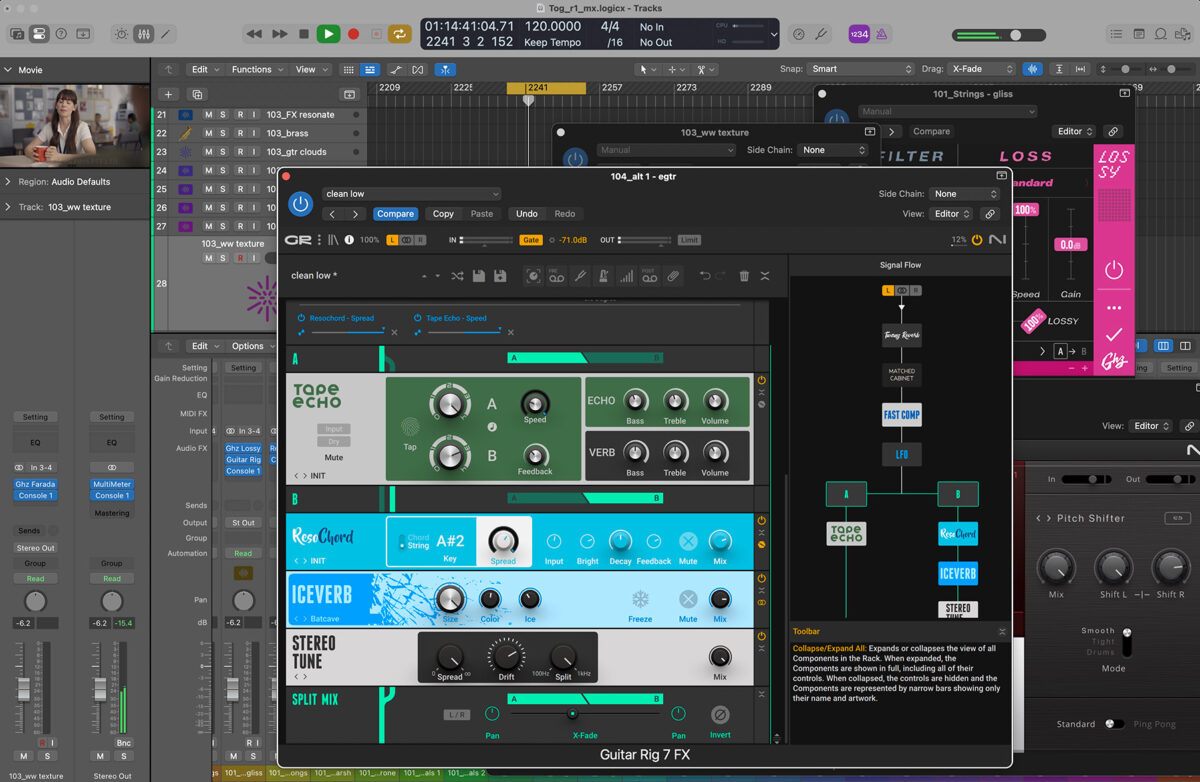
Task: Click the Play button in transport
Action: point(328,34)
